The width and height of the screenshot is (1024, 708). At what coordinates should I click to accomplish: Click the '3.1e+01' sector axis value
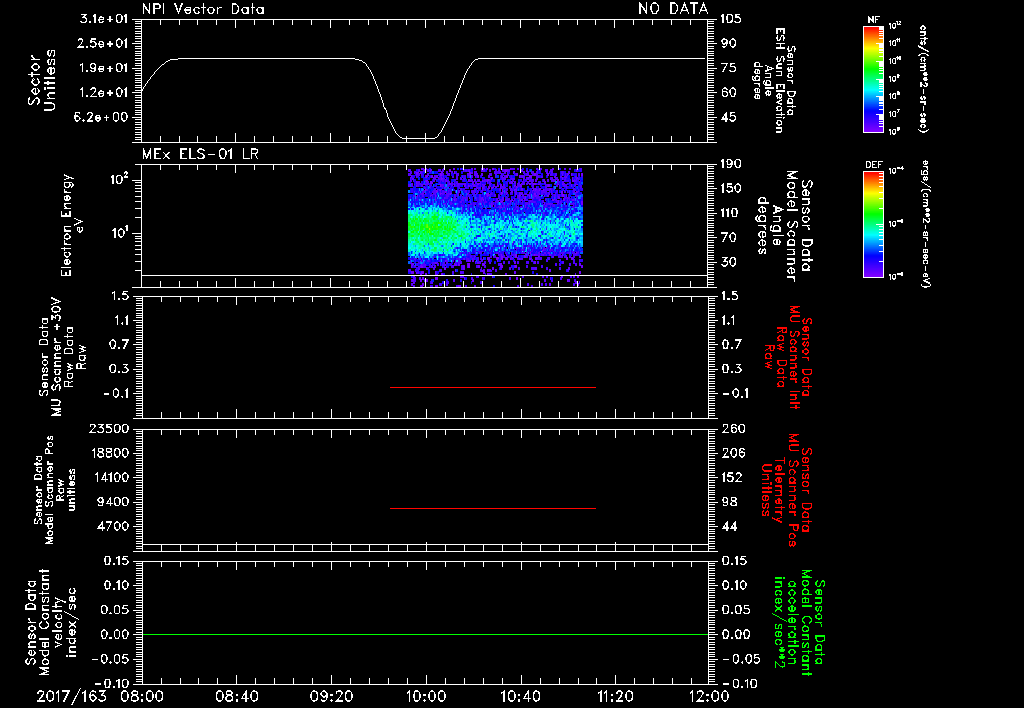coord(104,19)
